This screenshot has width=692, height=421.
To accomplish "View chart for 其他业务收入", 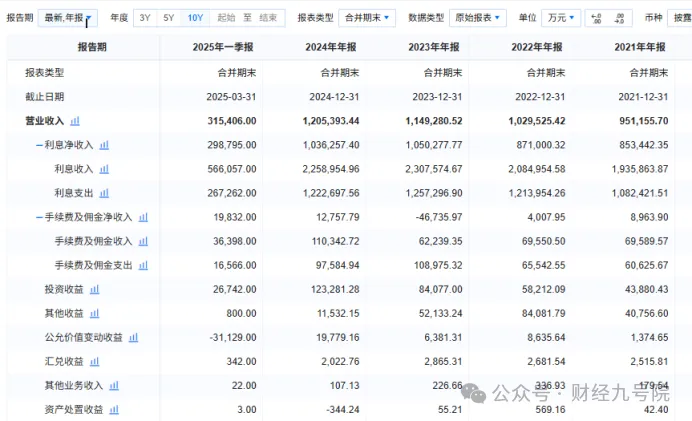I will tap(114, 386).
